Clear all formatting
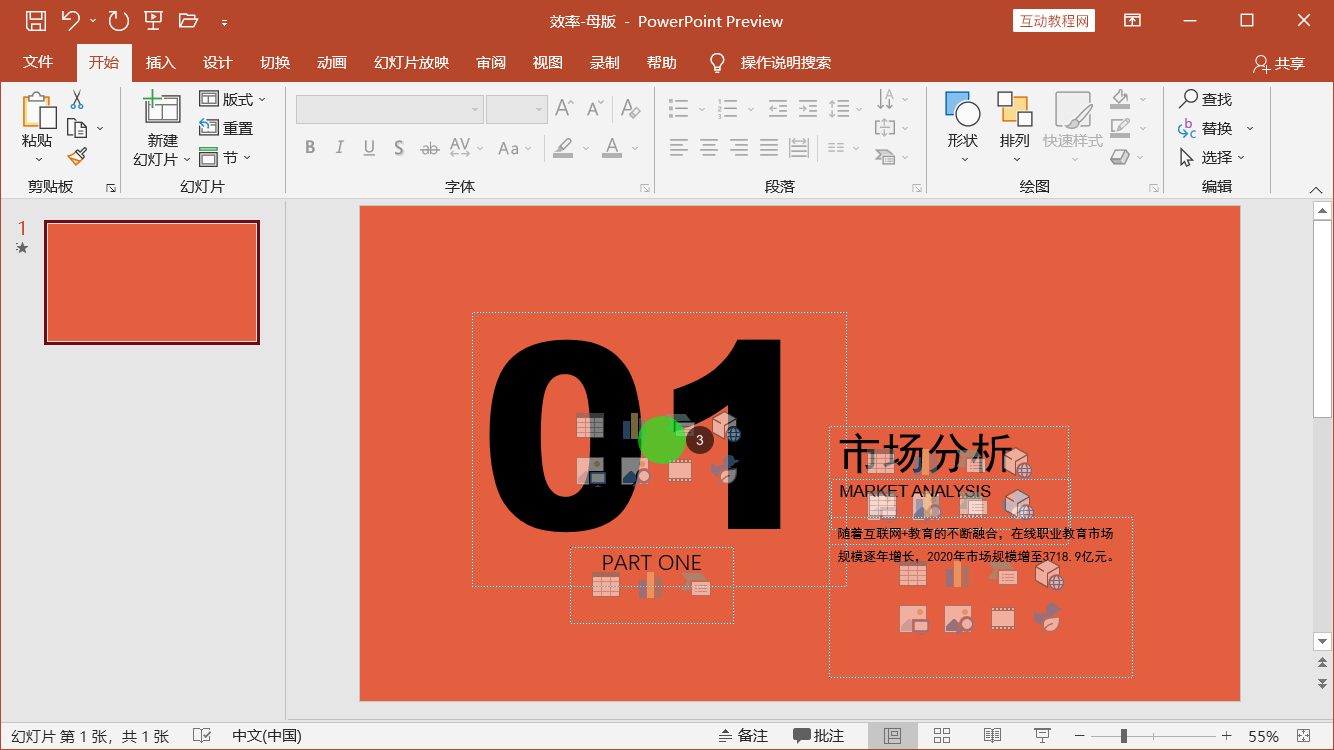Image resolution: width=1334 pixels, height=750 pixels. [629, 108]
